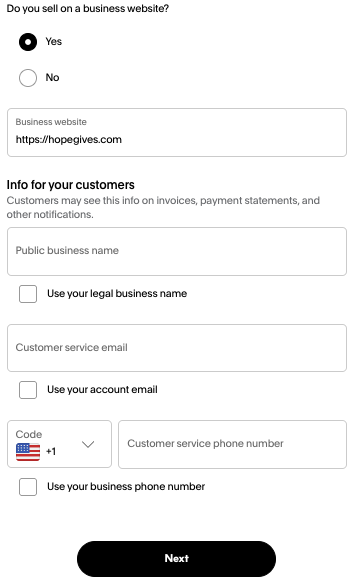Focus the Customer service email field
The height and width of the screenshot is (582, 364).
[177, 348]
